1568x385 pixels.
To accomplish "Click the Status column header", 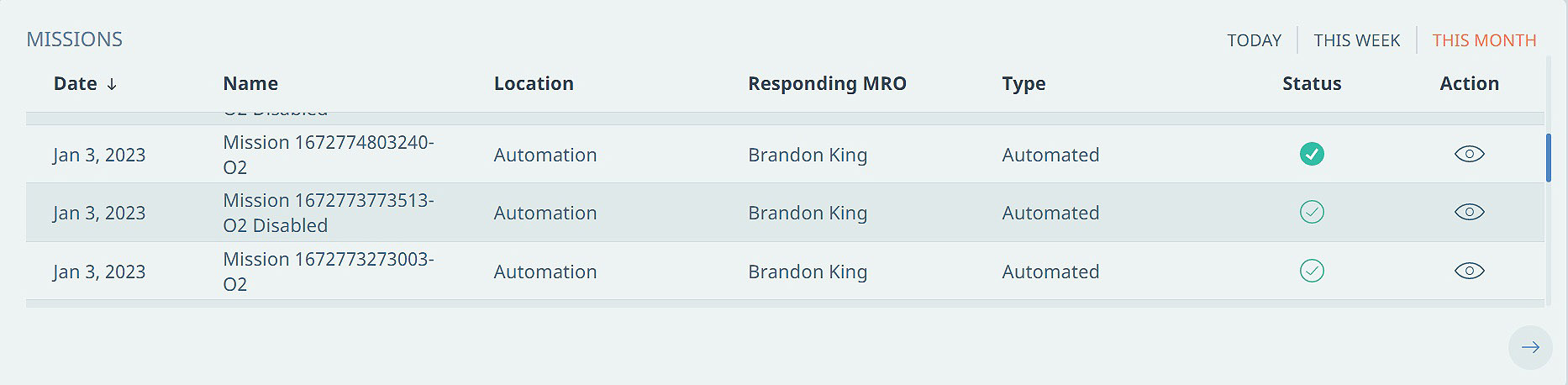I will [x=1312, y=83].
